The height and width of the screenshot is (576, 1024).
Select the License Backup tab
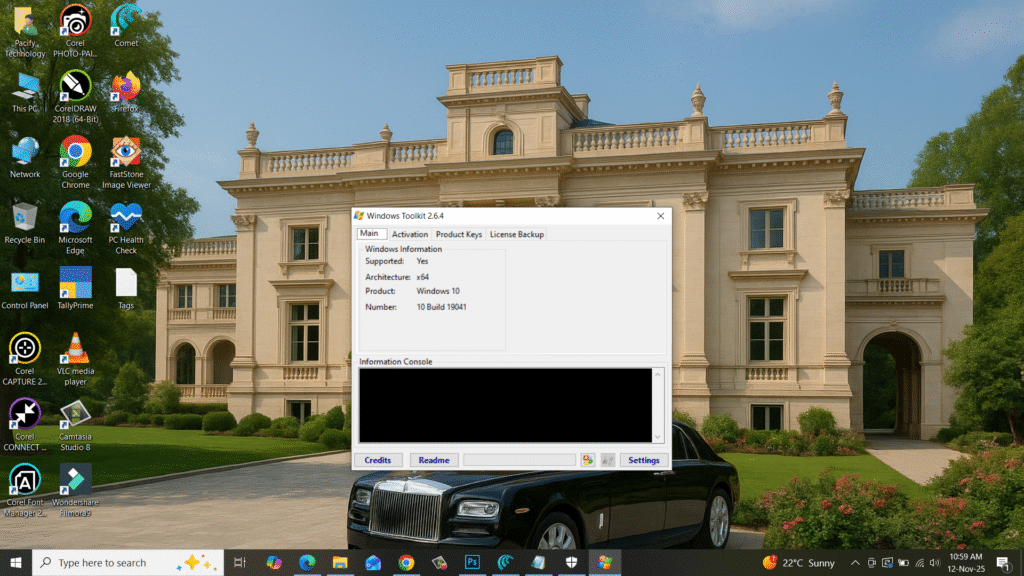(517, 233)
